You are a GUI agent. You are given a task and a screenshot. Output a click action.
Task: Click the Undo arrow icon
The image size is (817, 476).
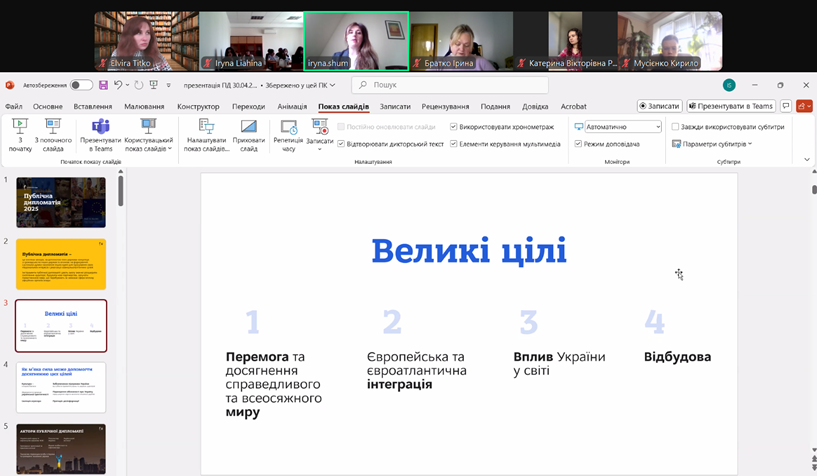119,86
